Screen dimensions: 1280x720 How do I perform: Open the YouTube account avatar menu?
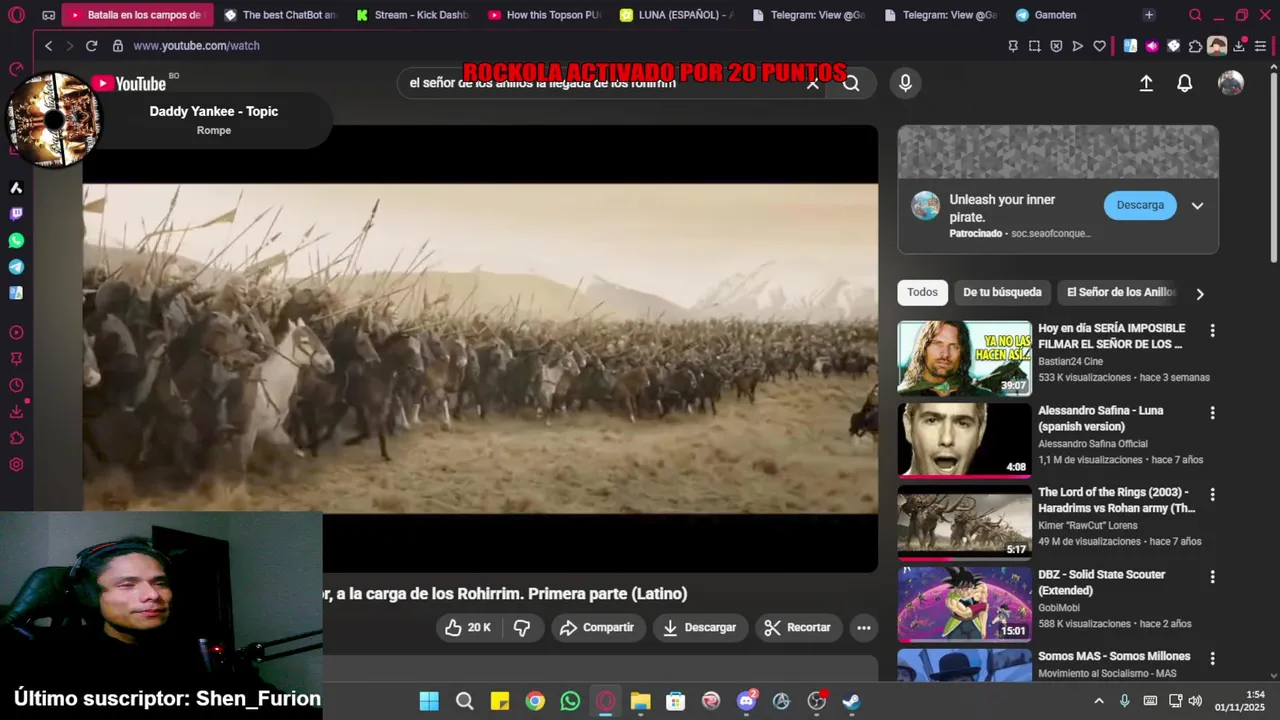click(1231, 83)
